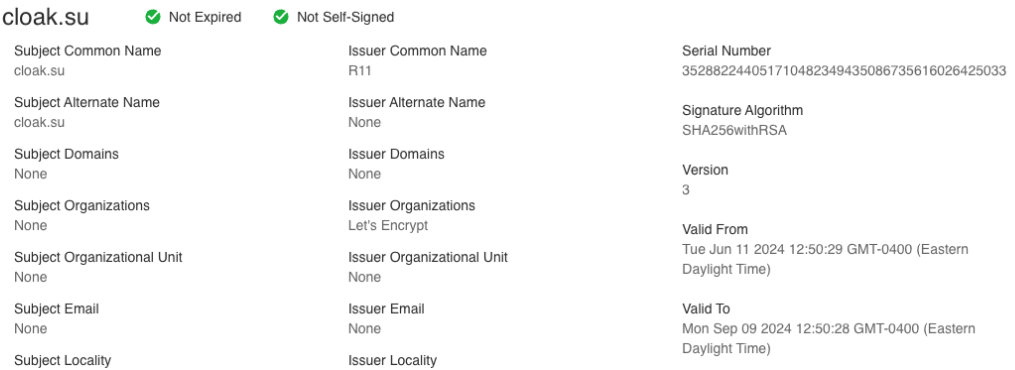1015x370 pixels.
Task: Click the Subject Alternate Name value
Action: coord(39,122)
